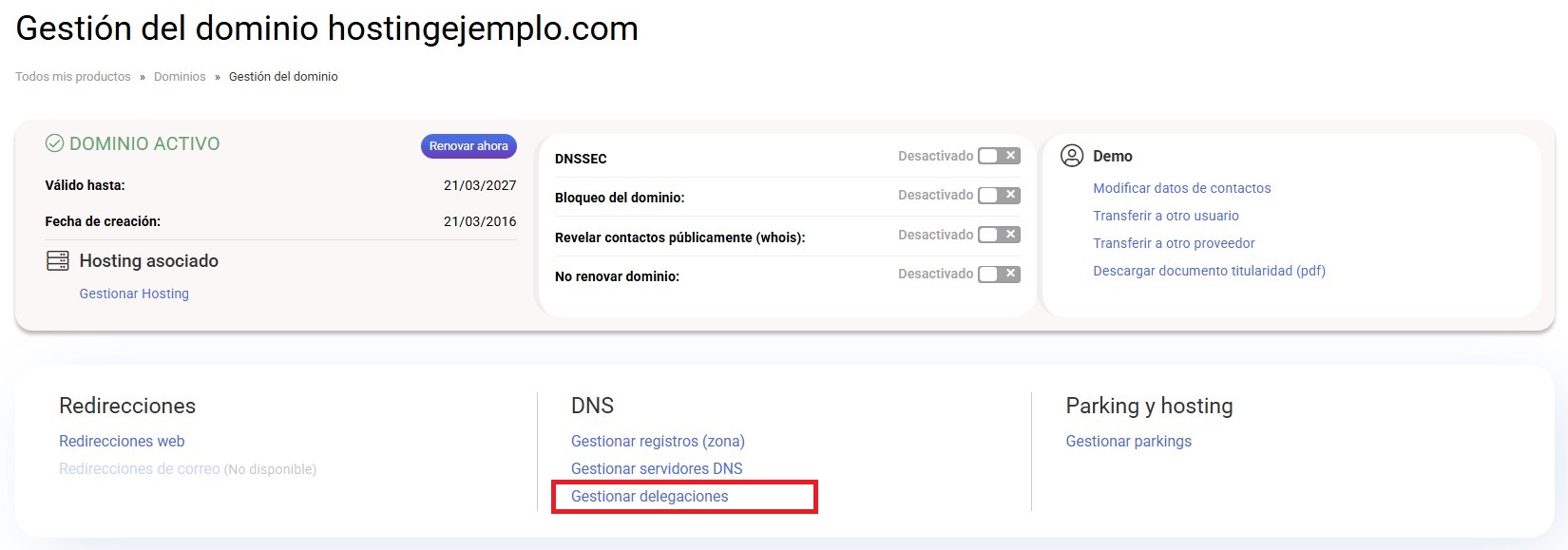The width and height of the screenshot is (1568, 550).
Task: Enable the Bloqueo del dominio switch
Action: click(999, 195)
